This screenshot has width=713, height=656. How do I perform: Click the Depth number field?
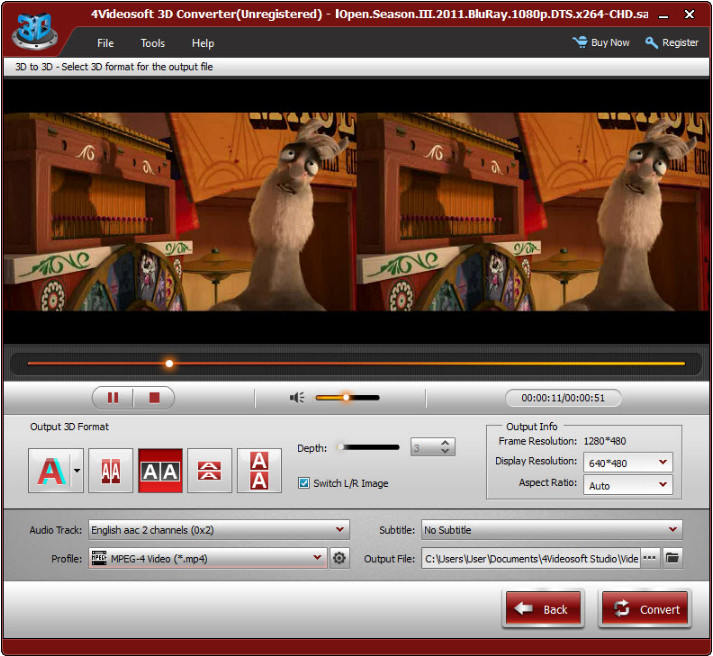[425, 447]
